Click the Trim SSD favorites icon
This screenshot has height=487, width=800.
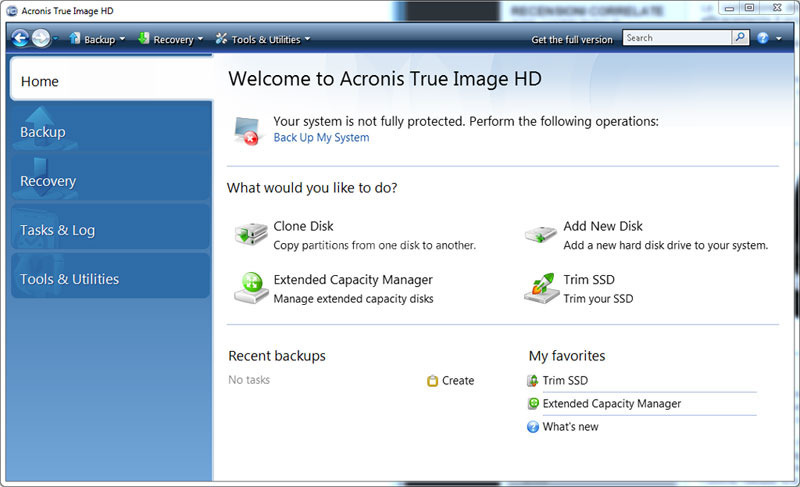[x=533, y=380]
